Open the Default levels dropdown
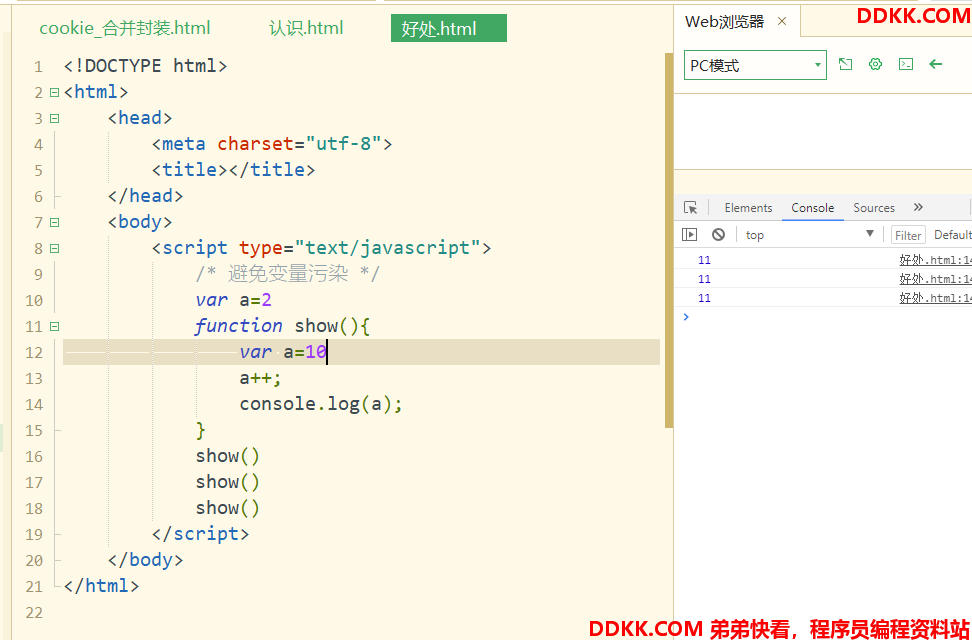The width and height of the screenshot is (972, 640). pyautogui.click(x=952, y=234)
